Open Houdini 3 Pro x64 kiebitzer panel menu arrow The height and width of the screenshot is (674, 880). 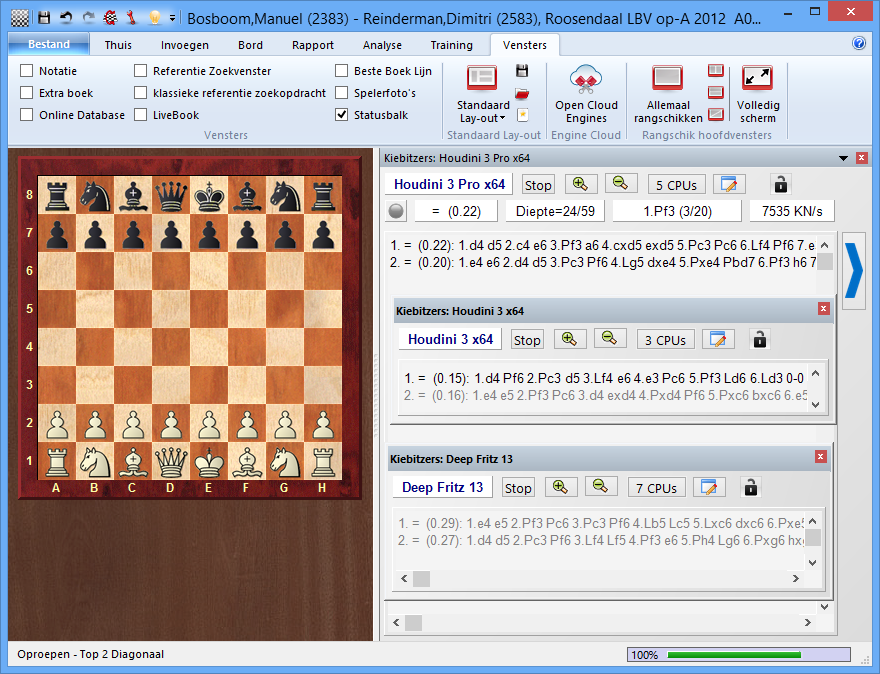(x=843, y=158)
